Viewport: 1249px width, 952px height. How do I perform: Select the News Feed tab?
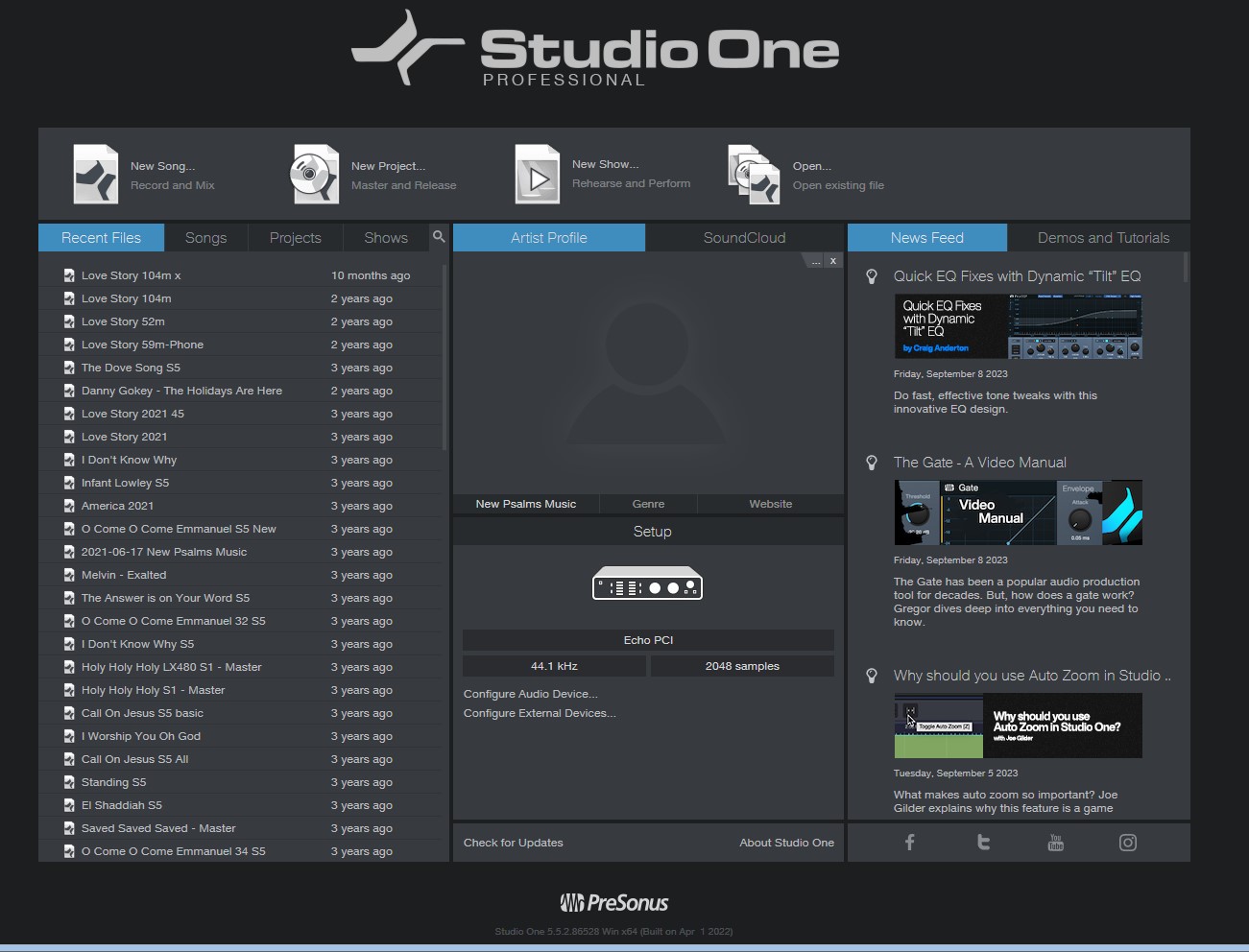click(927, 237)
